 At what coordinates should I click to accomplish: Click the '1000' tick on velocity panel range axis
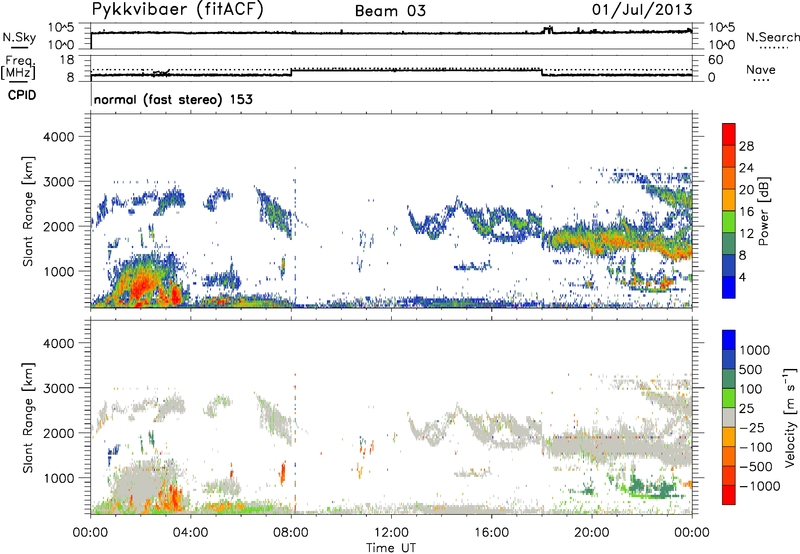pos(58,478)
